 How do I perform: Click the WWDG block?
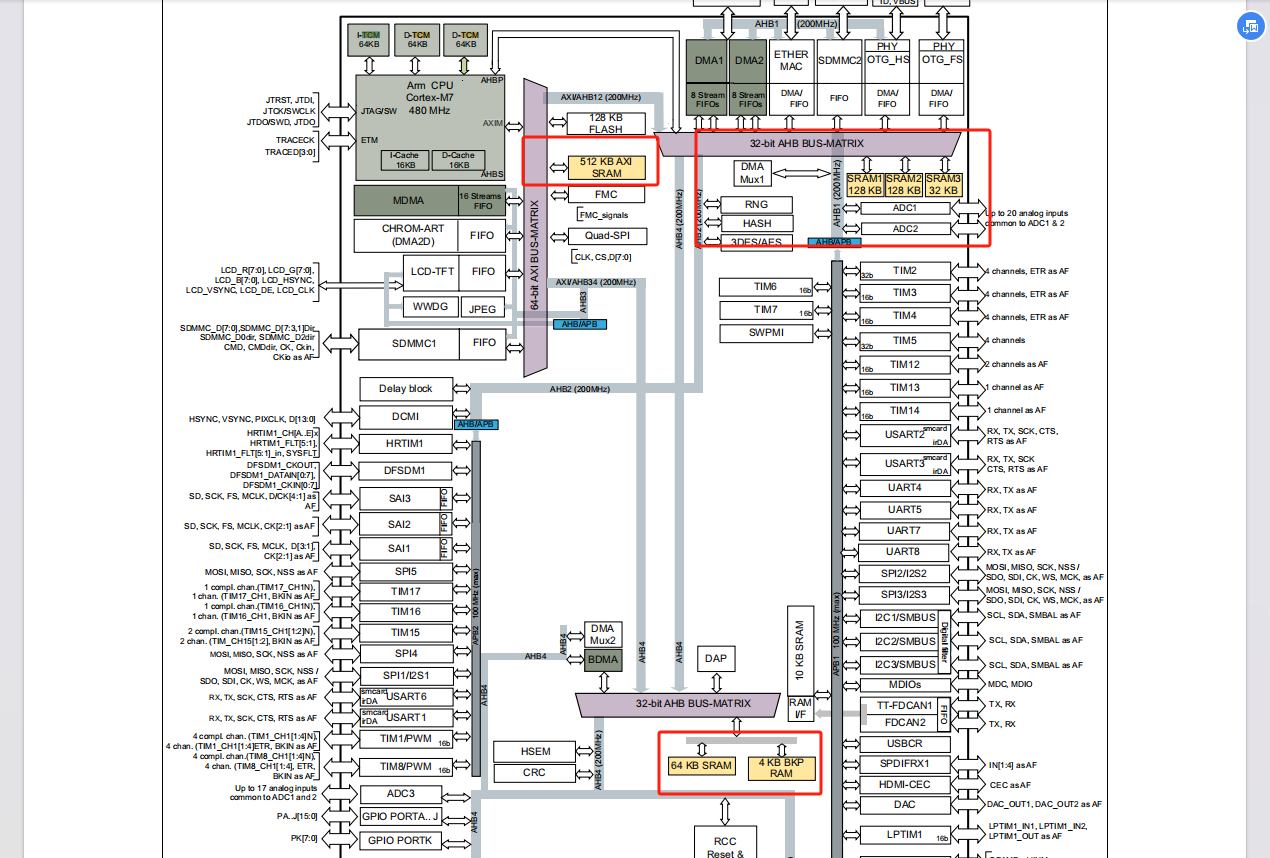(432, 306)
